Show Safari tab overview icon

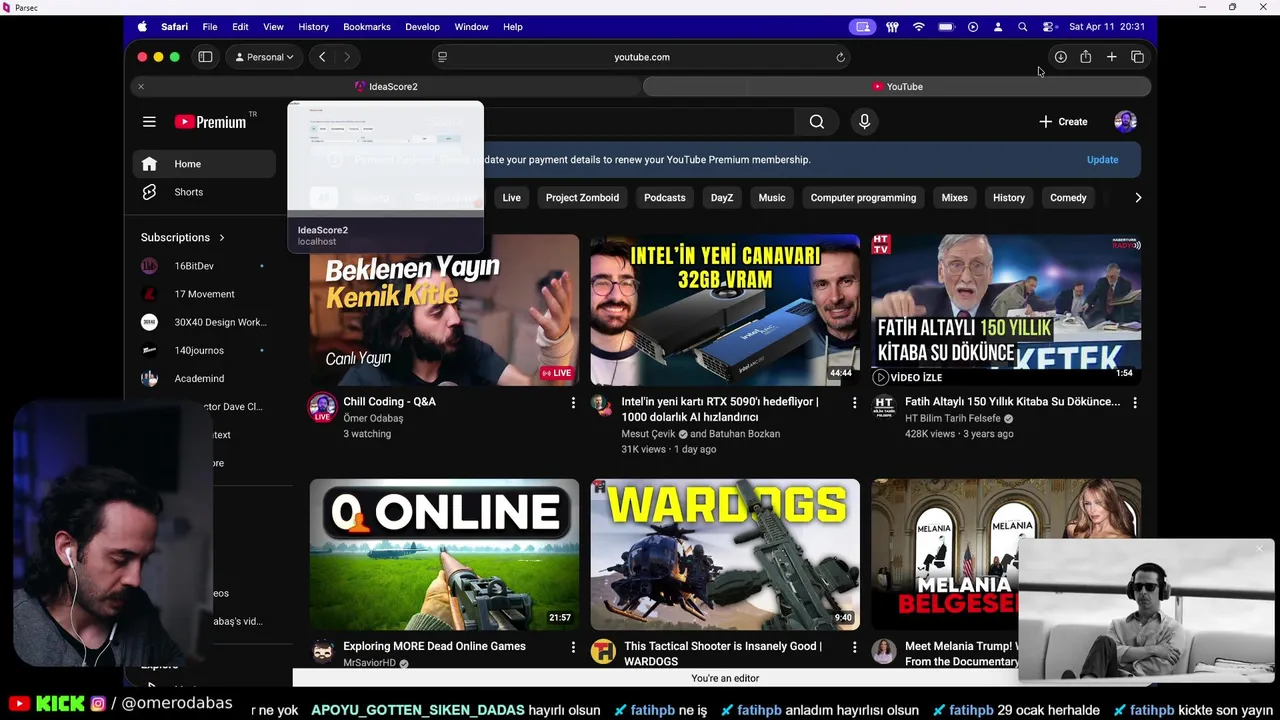[x=1137, y=57]
